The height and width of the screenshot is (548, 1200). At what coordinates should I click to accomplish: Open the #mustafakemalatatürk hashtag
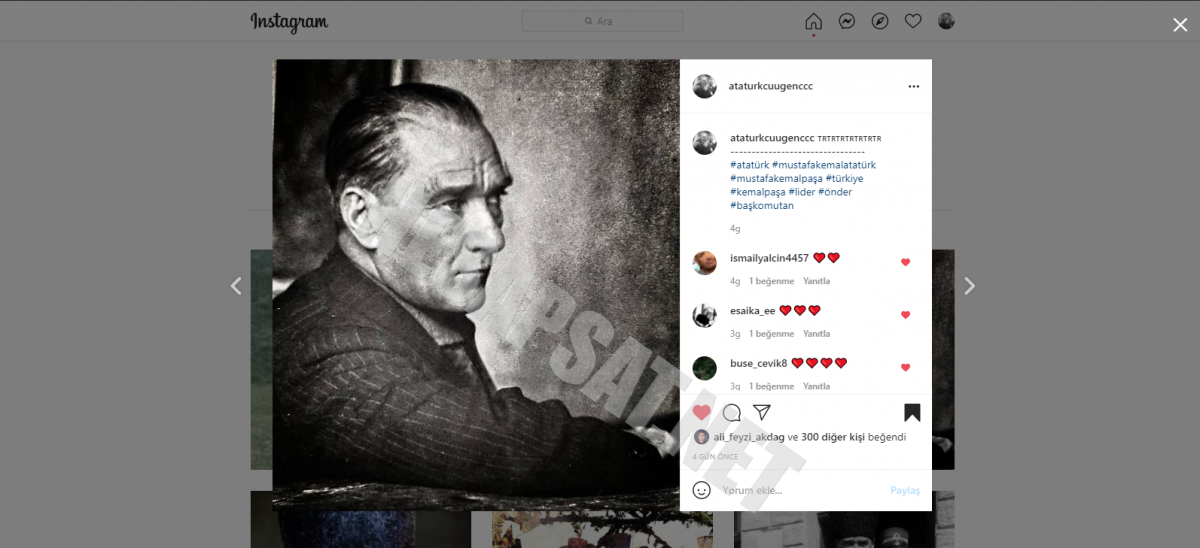coord(824,165)
